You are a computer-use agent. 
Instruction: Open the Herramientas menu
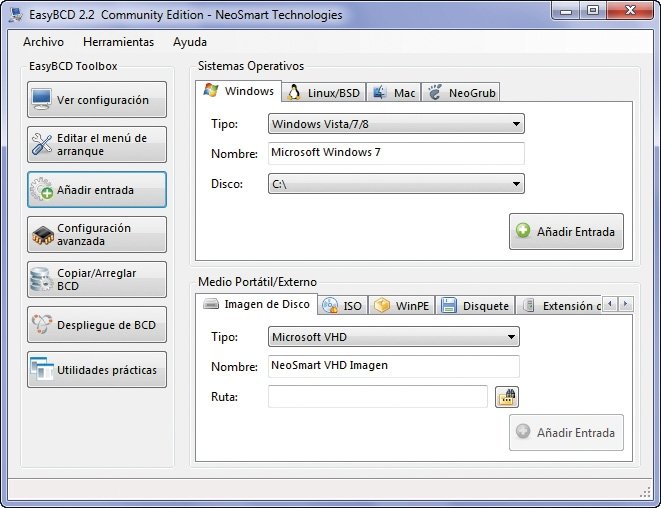click(118, 42)
